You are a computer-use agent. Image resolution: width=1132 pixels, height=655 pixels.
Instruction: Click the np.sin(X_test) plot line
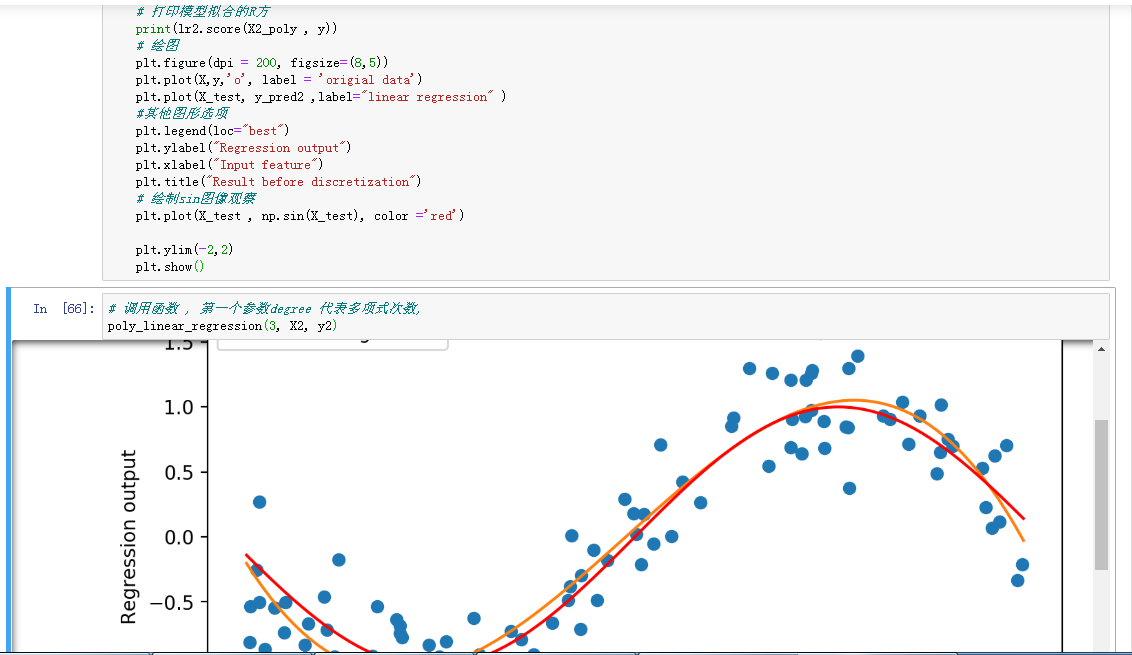coord(300,216)
